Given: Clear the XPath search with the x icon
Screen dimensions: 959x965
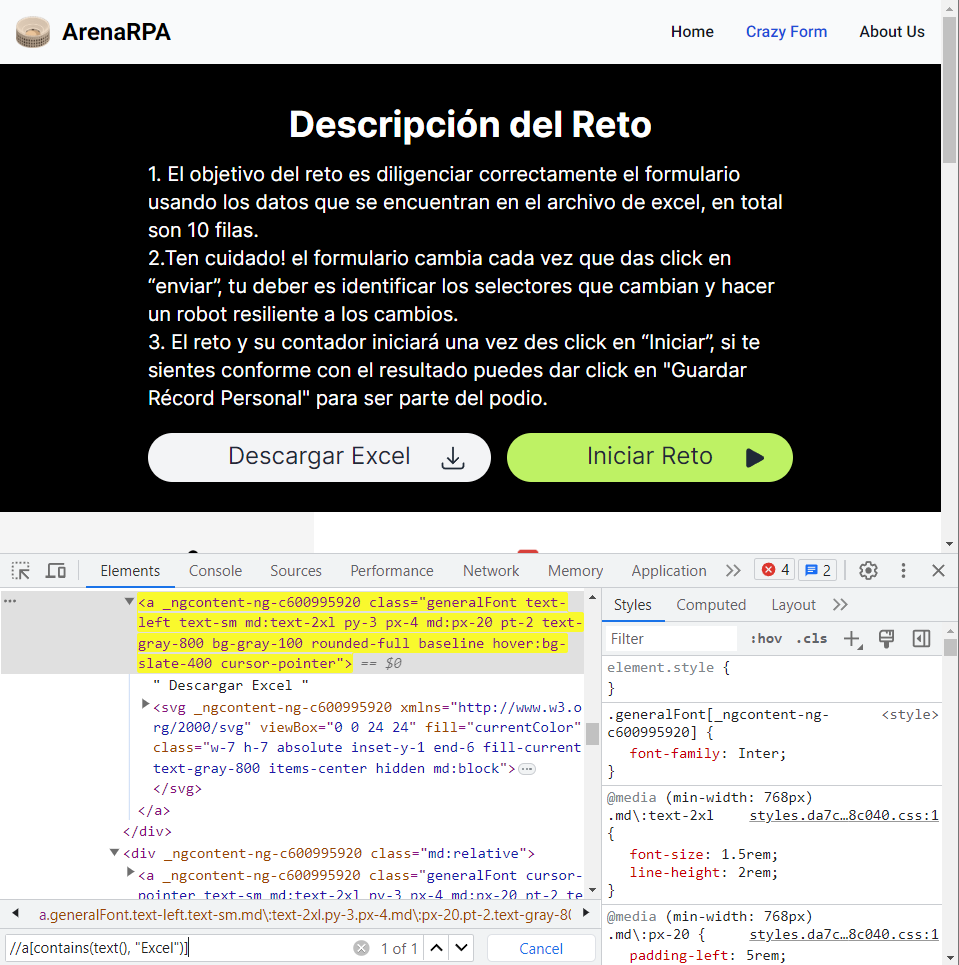Looking at the screenshot, I should (x=360, y=948).
